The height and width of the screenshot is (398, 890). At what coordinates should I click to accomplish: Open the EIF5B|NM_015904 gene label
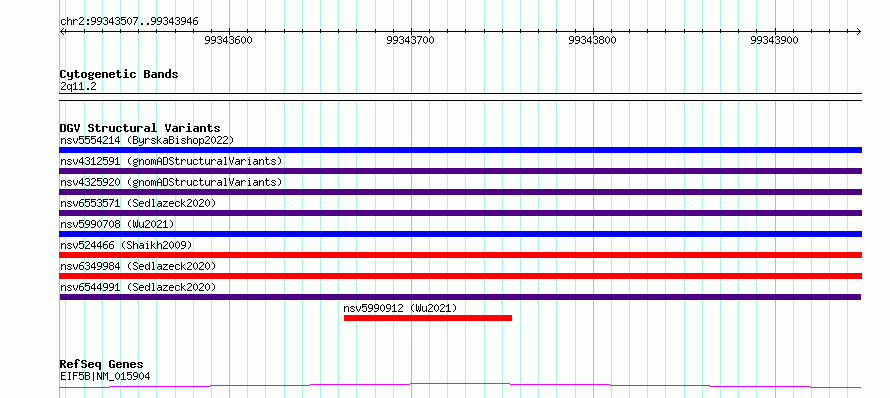click(105, 376)
